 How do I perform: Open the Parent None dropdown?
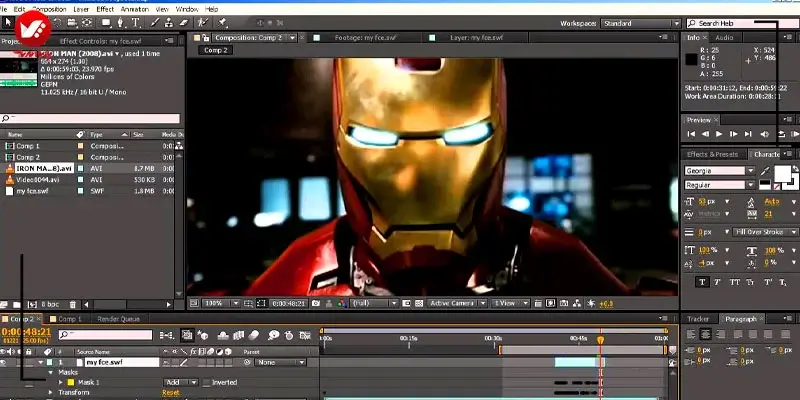281,362
